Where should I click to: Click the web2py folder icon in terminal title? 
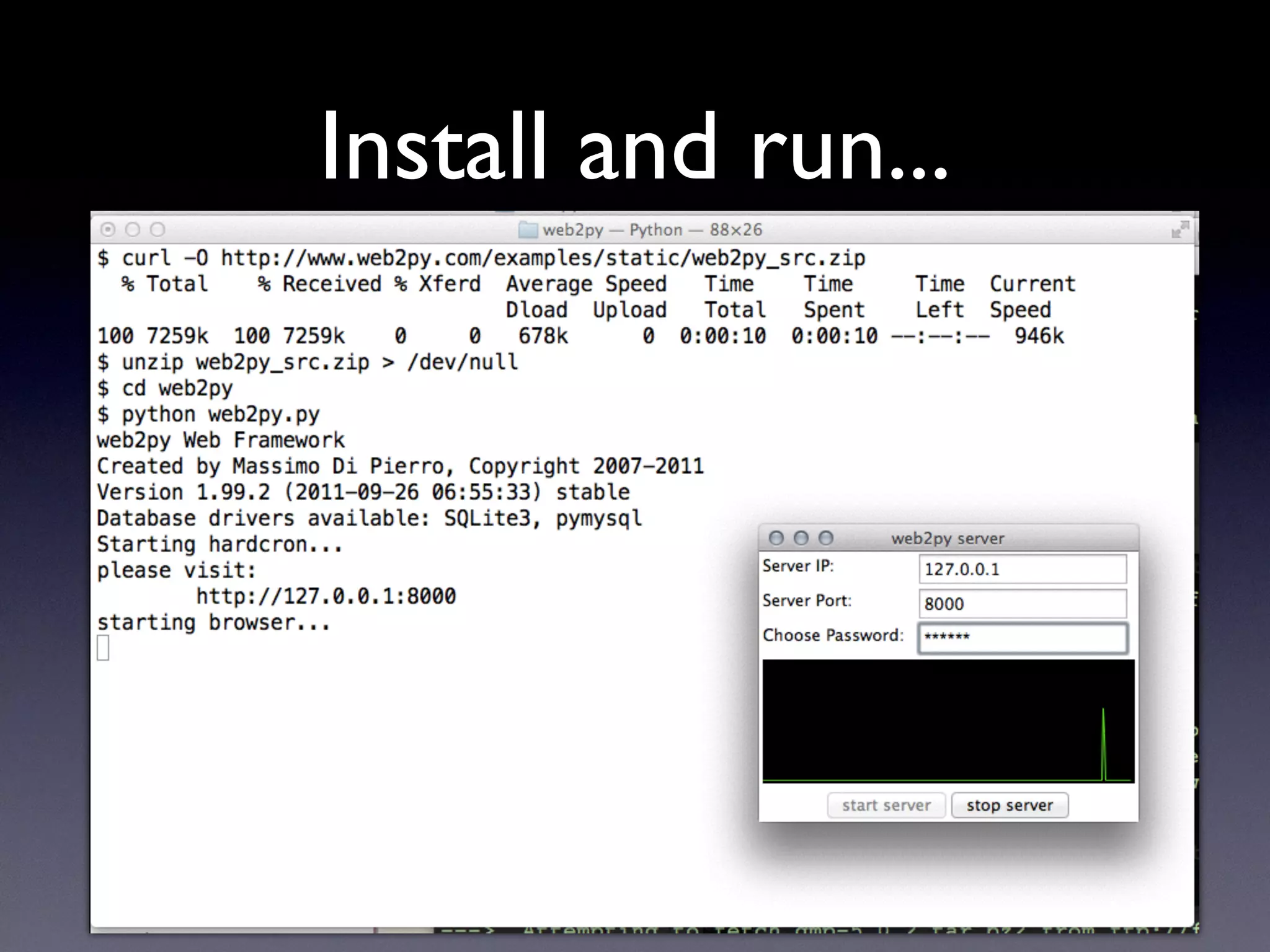click(528, 230)
